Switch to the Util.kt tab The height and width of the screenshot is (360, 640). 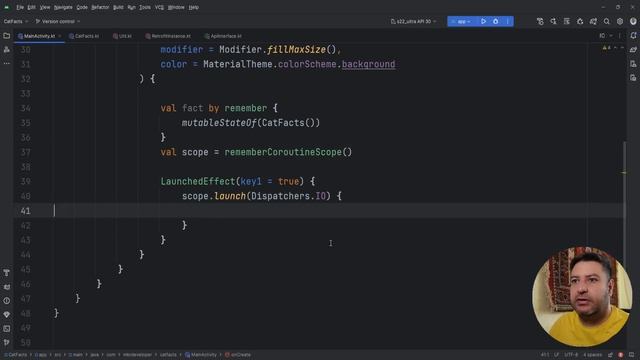[122, 36]
